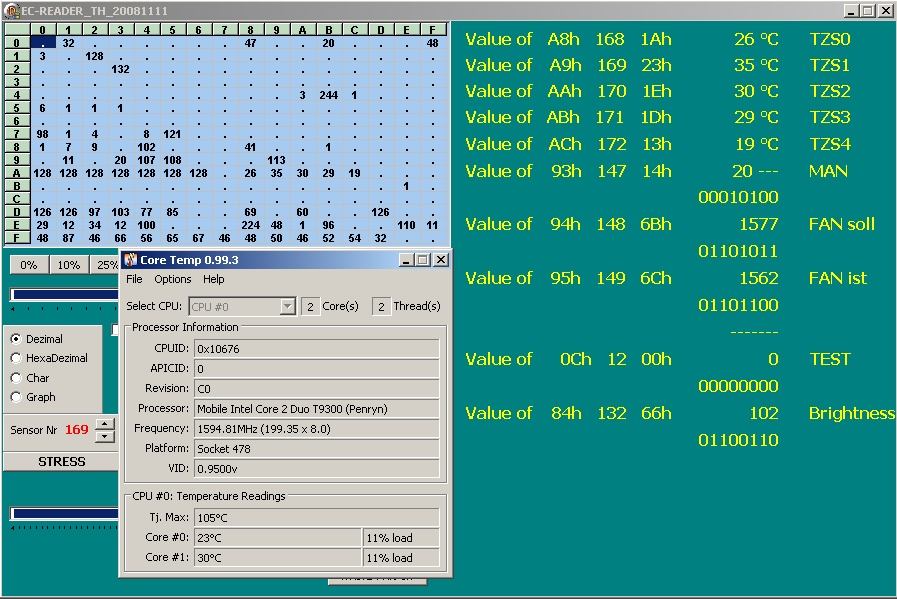Decrease Sensor Nr with down arrow
The height and width of the screenshot is (599, 897).
click(105, 437)
